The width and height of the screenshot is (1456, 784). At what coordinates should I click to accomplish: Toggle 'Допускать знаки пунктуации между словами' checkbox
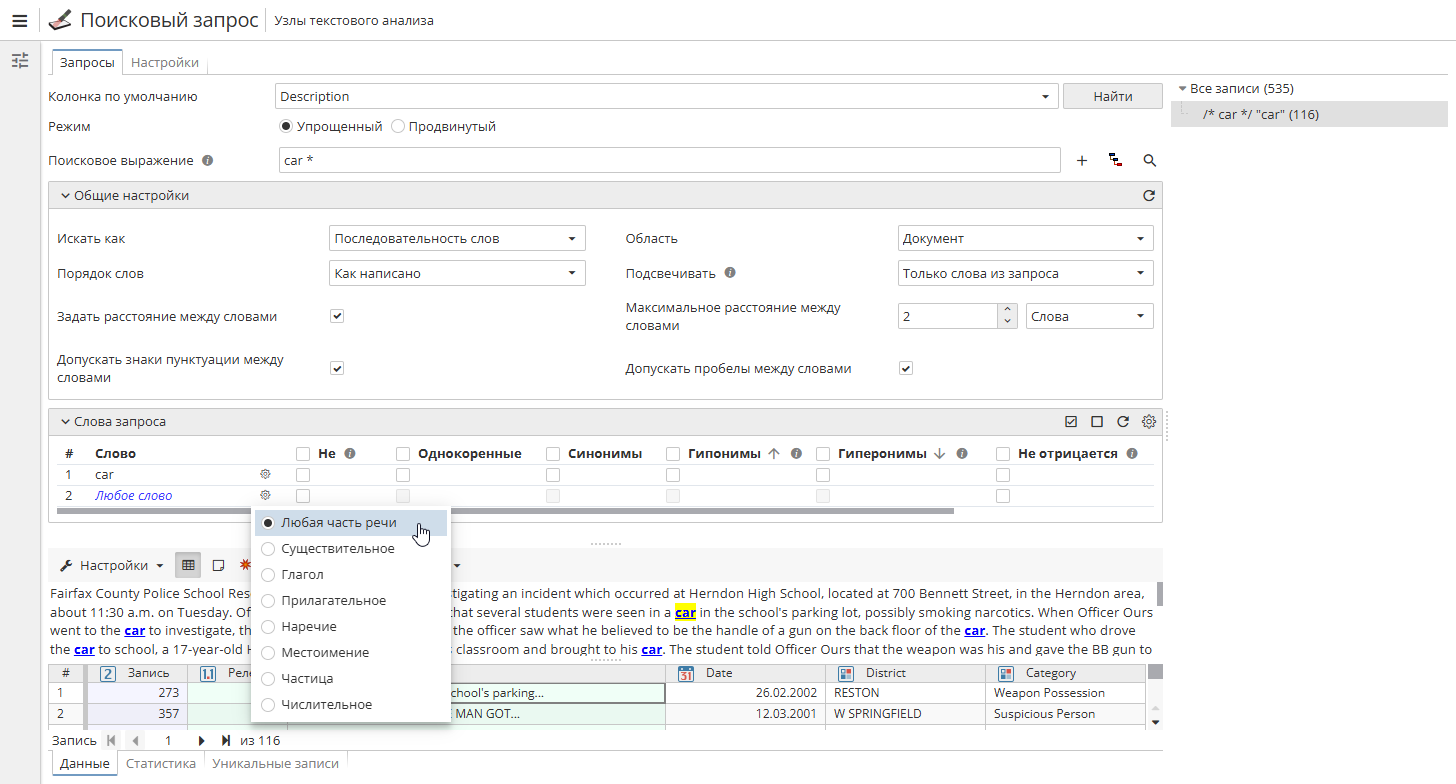click(x=337, y=368)
